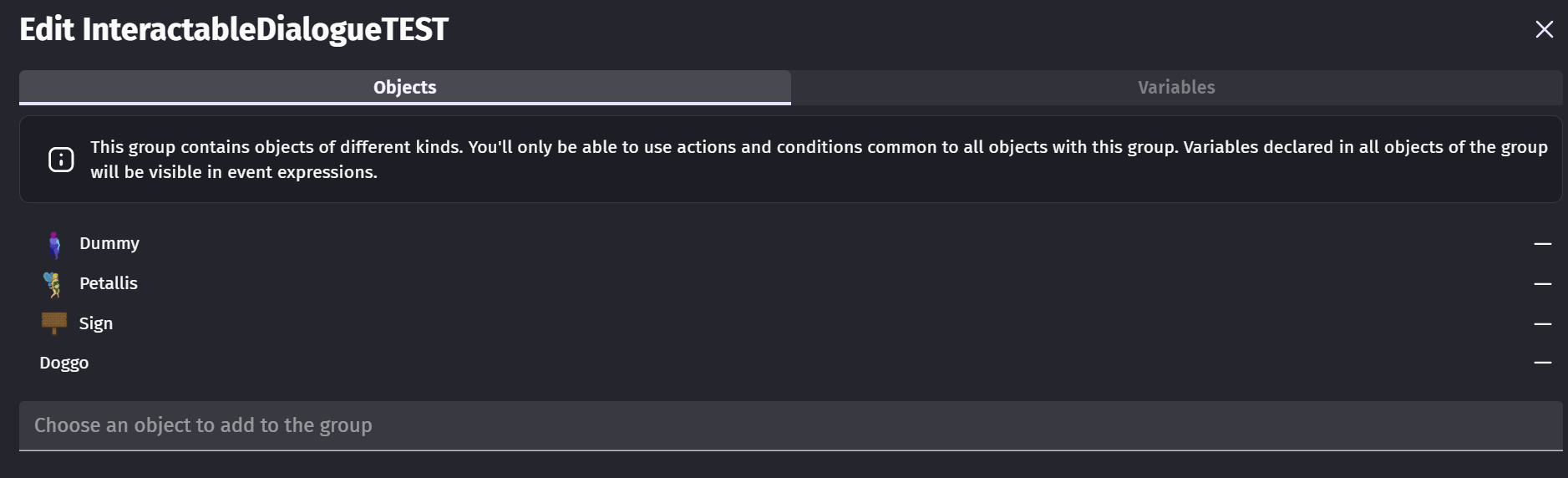The height and width of the screenshot is (478, 1568).
Task: Select the Dummy object name
Action: (x=109, y=243)
